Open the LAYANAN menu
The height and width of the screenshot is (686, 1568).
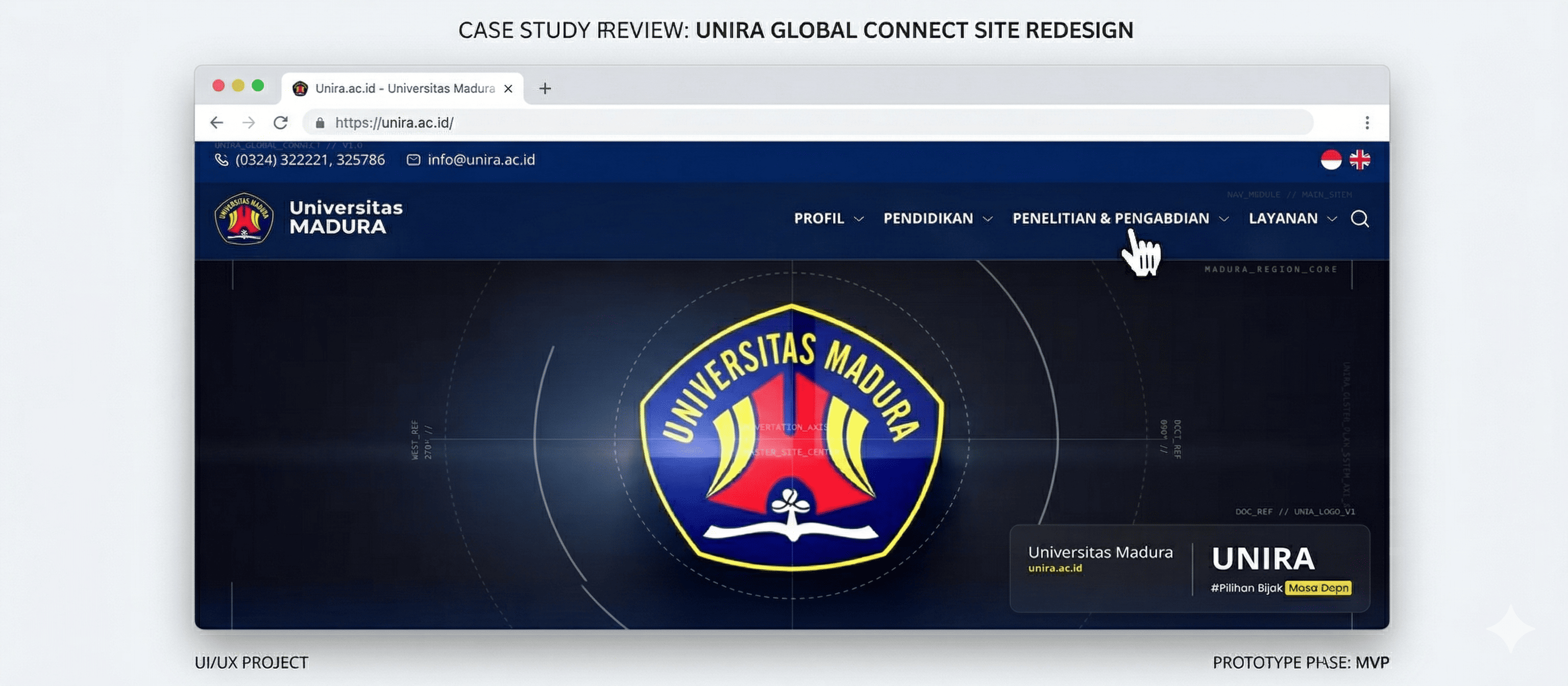tap(1283, 218)
